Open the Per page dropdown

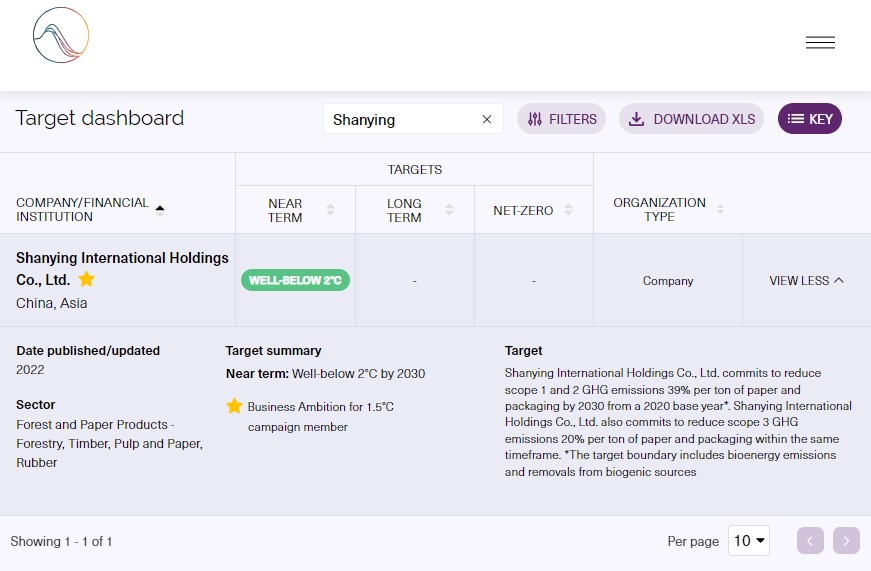748,541
